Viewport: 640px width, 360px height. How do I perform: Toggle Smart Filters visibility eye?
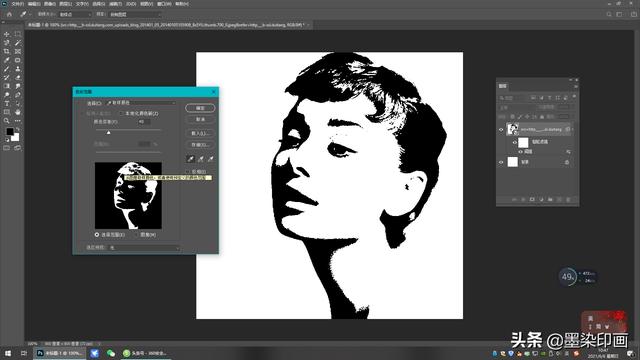coord(515,142)
